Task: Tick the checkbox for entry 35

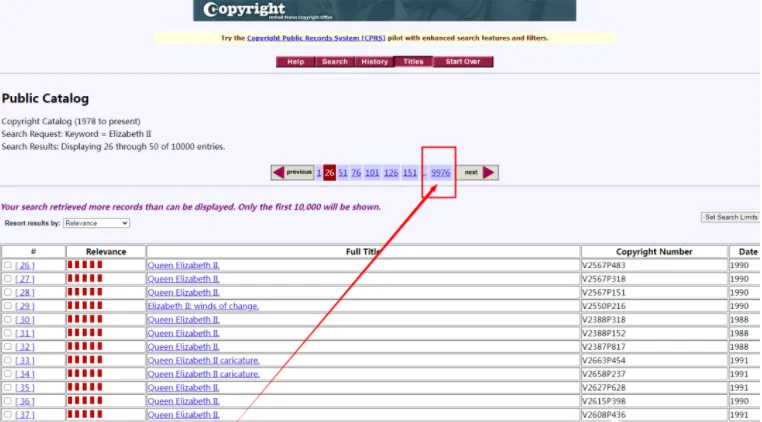Action: [8, 387]
